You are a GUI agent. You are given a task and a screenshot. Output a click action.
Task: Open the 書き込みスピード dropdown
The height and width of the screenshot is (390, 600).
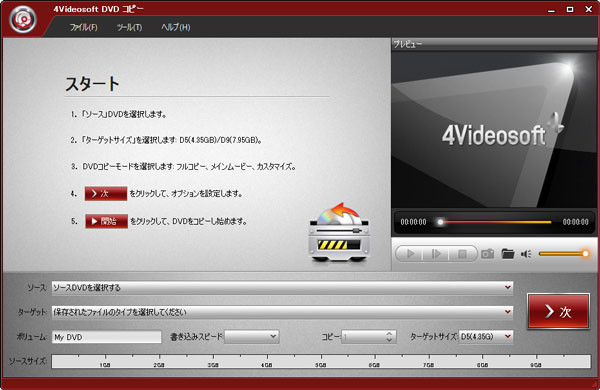coord(252,337)
